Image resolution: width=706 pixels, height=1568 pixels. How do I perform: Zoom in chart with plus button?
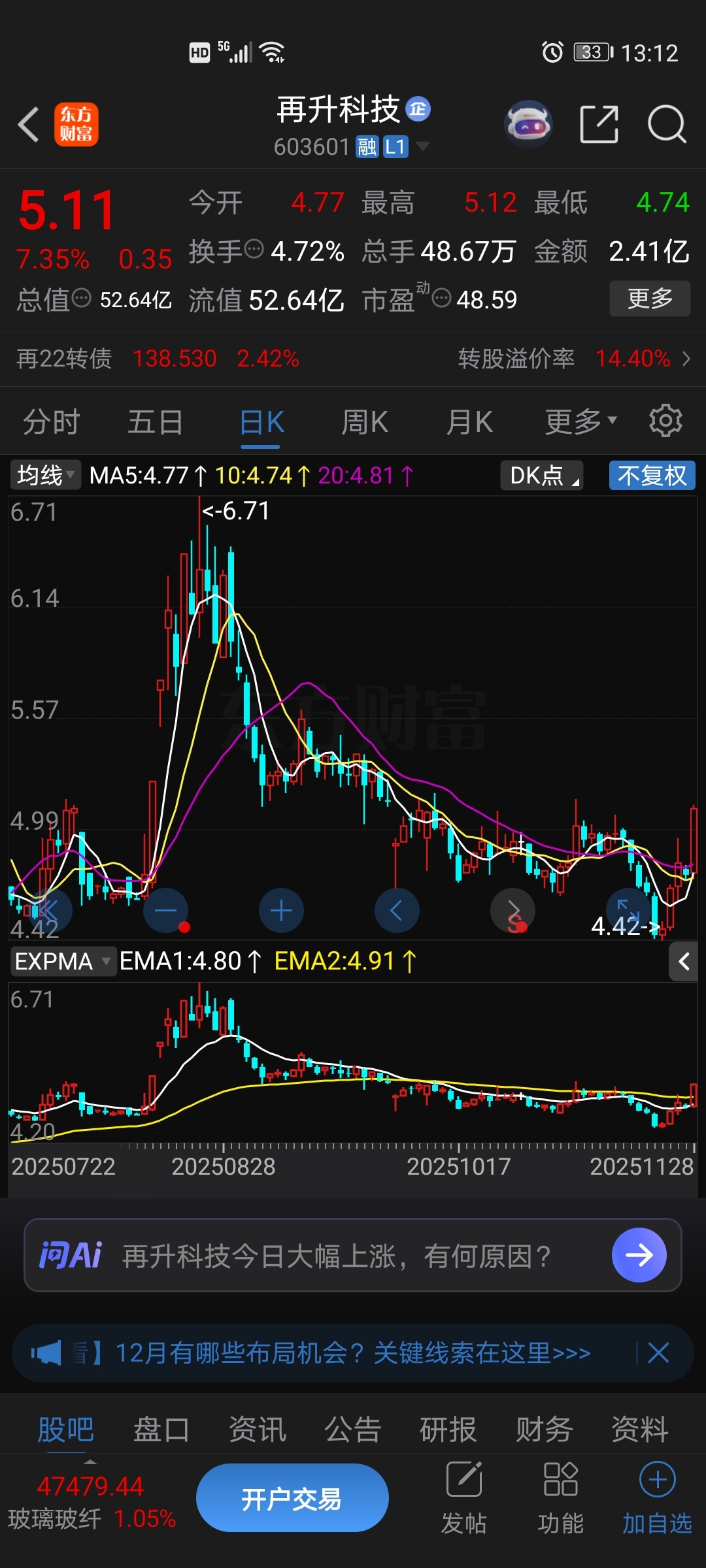[x=281, y=910]
